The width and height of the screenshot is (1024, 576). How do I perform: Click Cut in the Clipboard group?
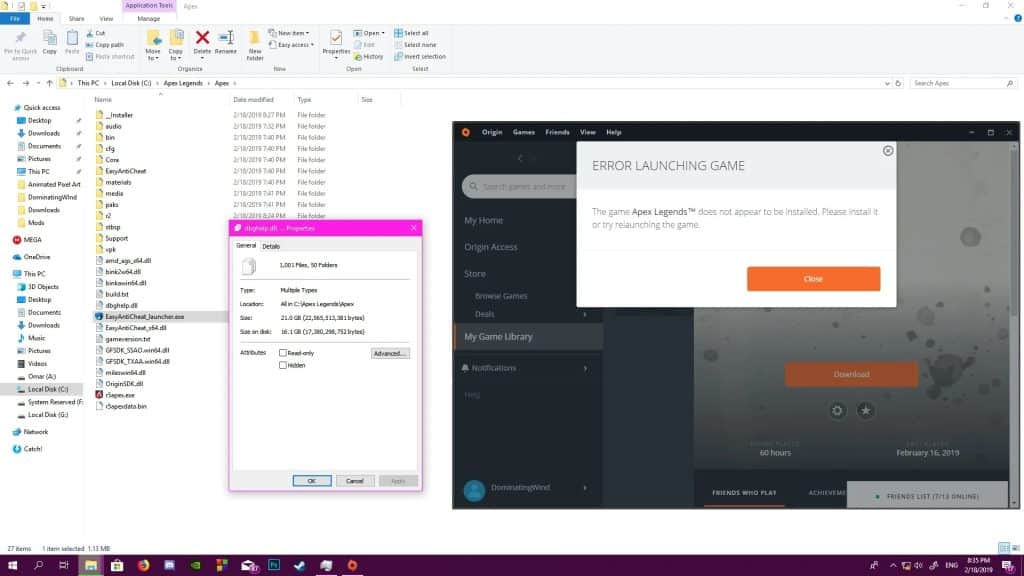(x=96, y=33)
